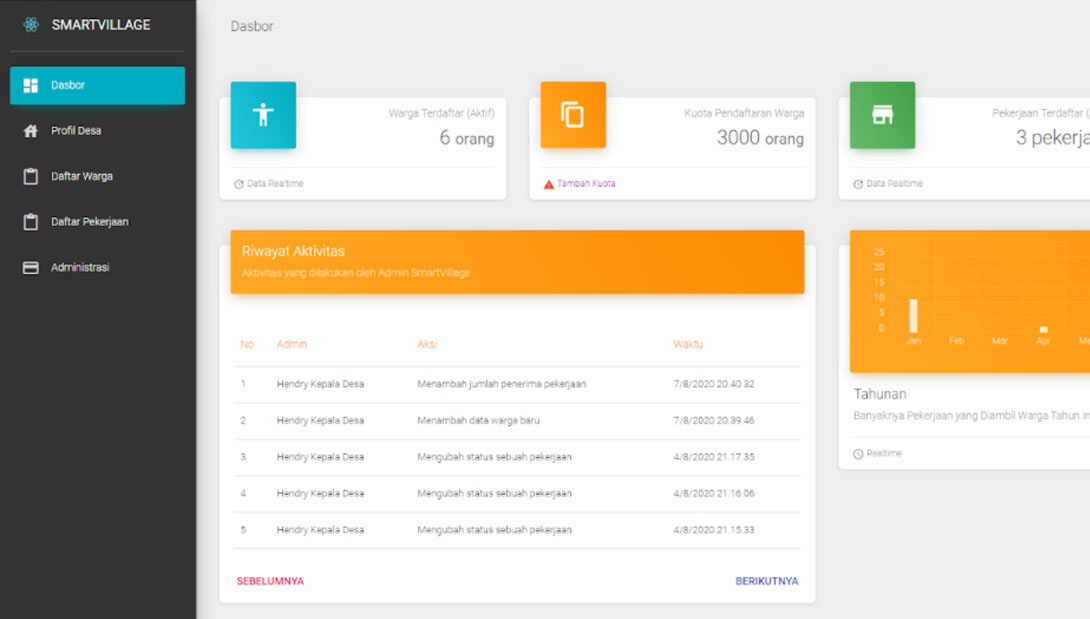The image size is (1090, 619).
Task: Click the Profil Desa home icon
Action: 31,131
